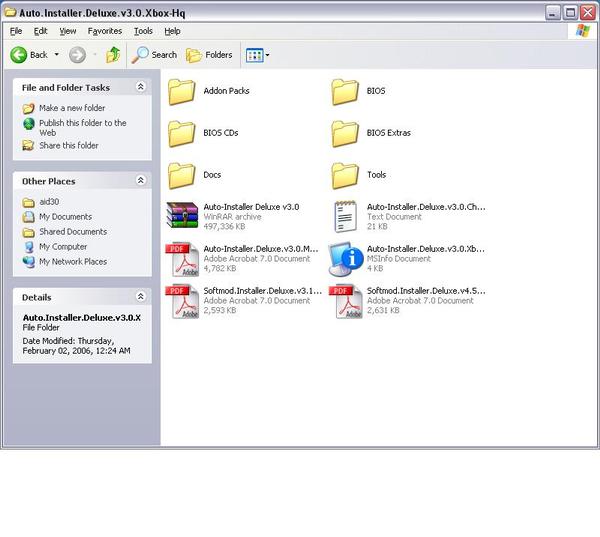Select the Docs folder icon
The width and height of the screenshot is (600, 537).
pos(181,176)
